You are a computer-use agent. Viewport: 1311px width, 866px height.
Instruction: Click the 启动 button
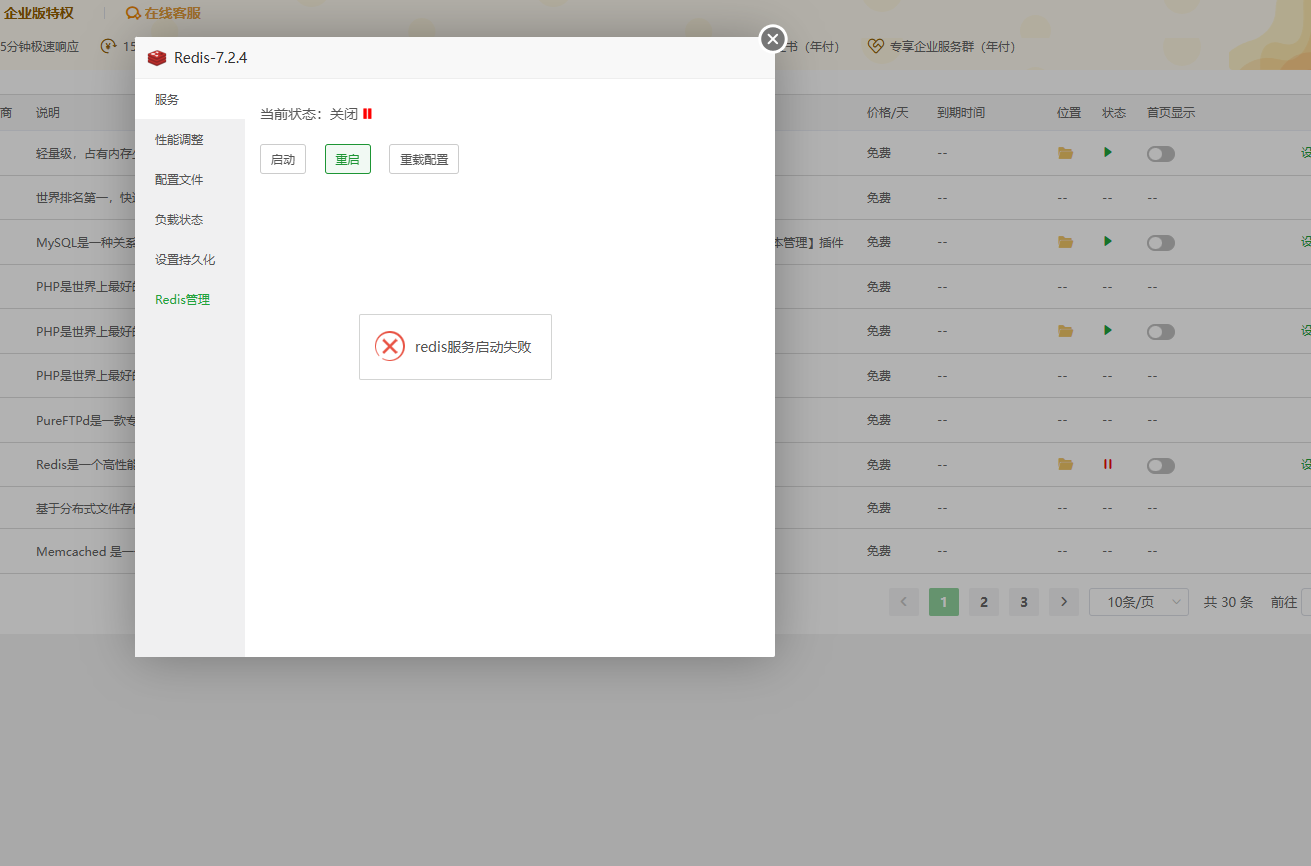[283, 159]
